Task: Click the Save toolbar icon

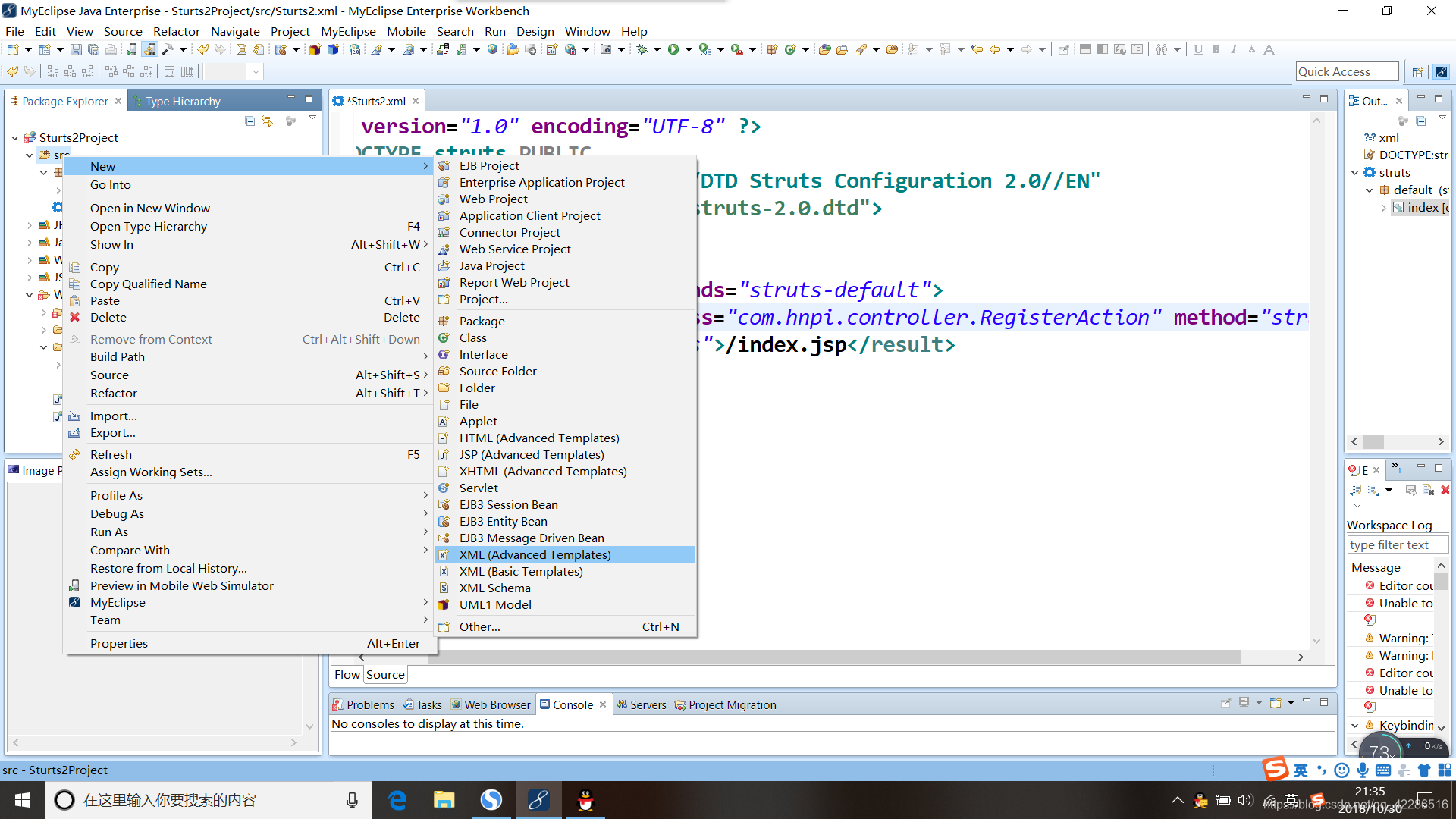Action: [x=76, y=50]
